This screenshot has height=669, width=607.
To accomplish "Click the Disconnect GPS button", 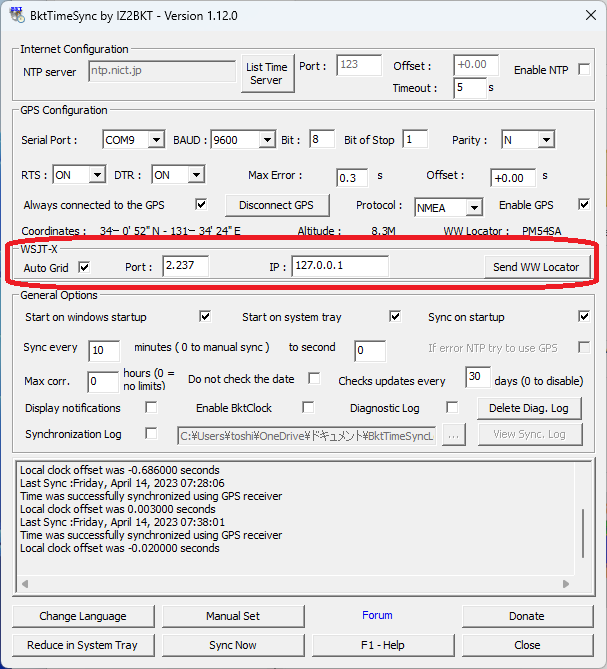I will [277, 205].
